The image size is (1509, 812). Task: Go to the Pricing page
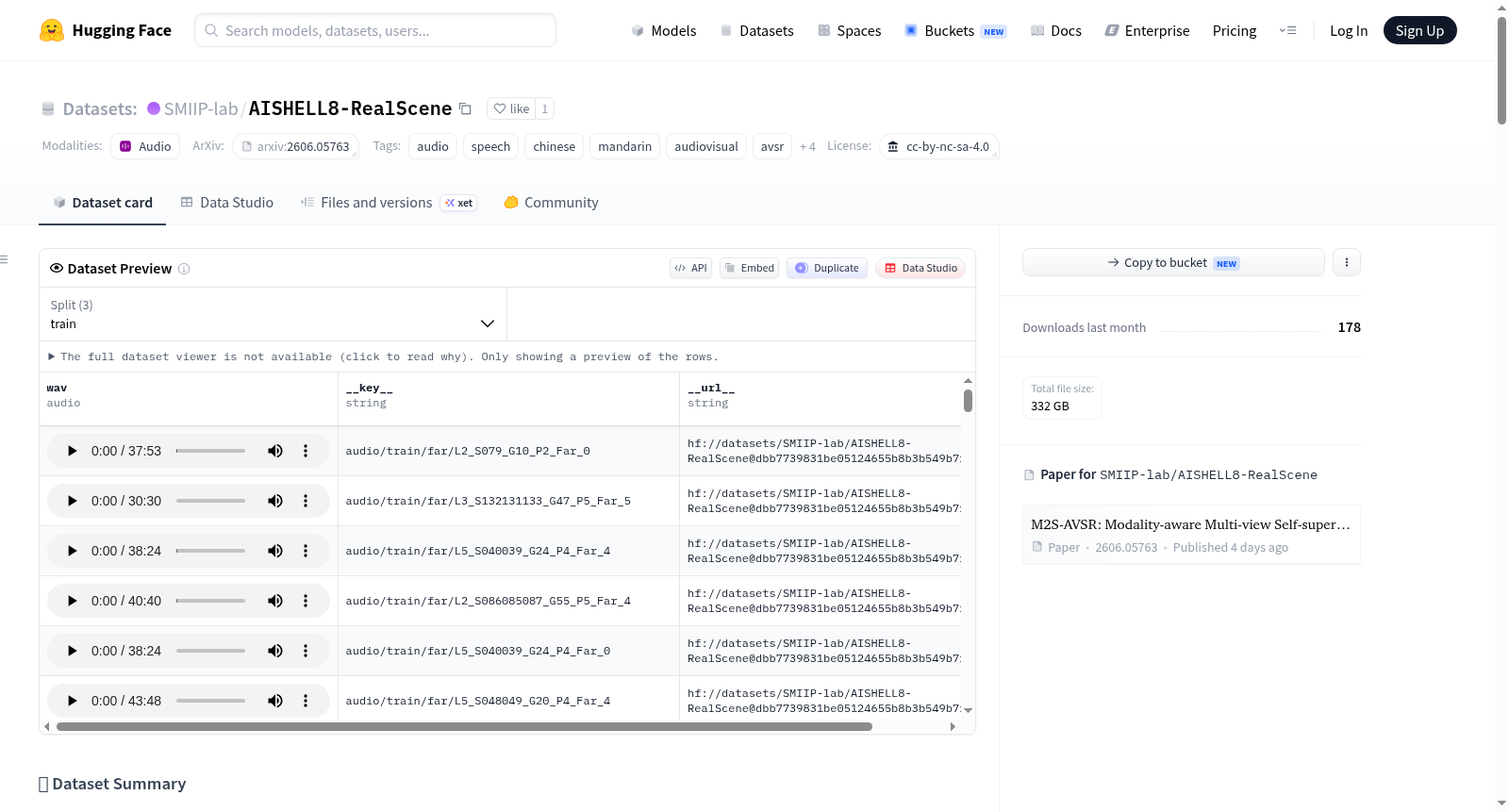[1235, 30]
